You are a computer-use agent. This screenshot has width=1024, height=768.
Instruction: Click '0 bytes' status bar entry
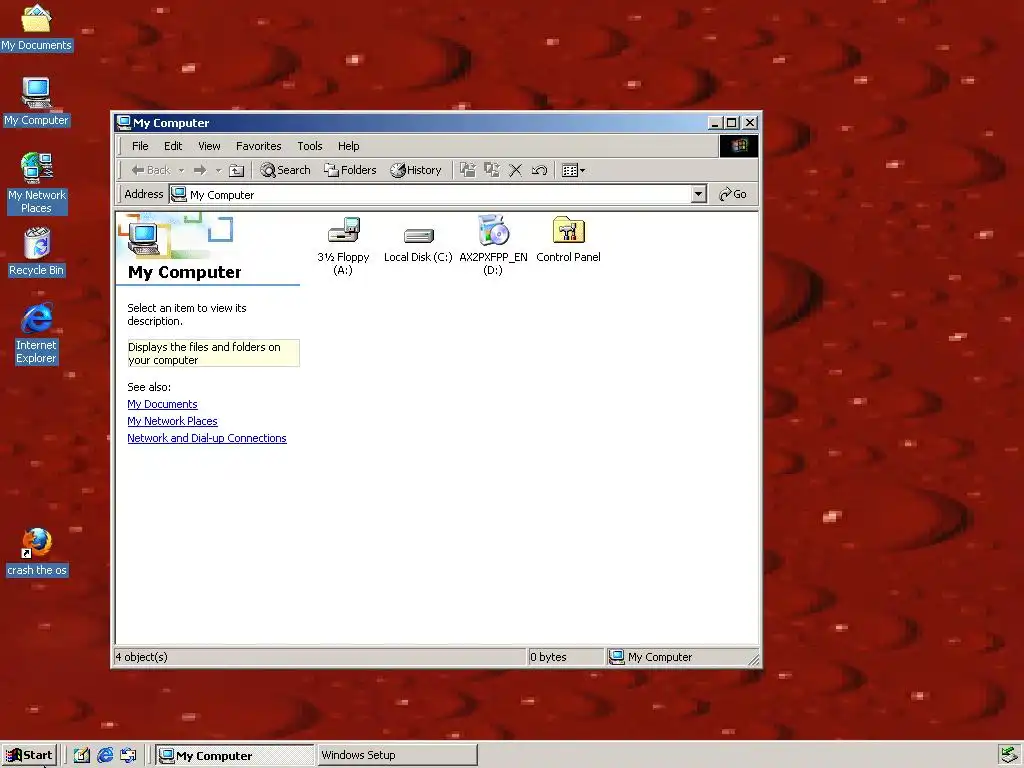tap(548, 657)
